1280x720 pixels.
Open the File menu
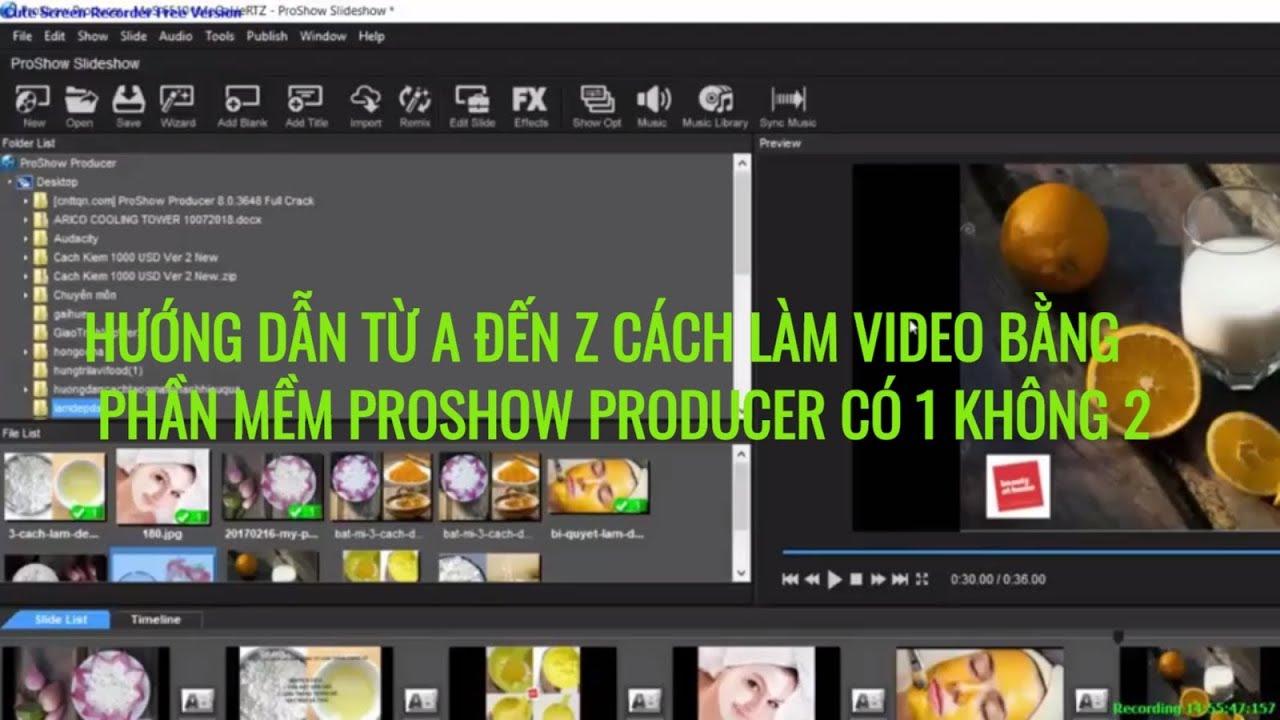(22, 36)
